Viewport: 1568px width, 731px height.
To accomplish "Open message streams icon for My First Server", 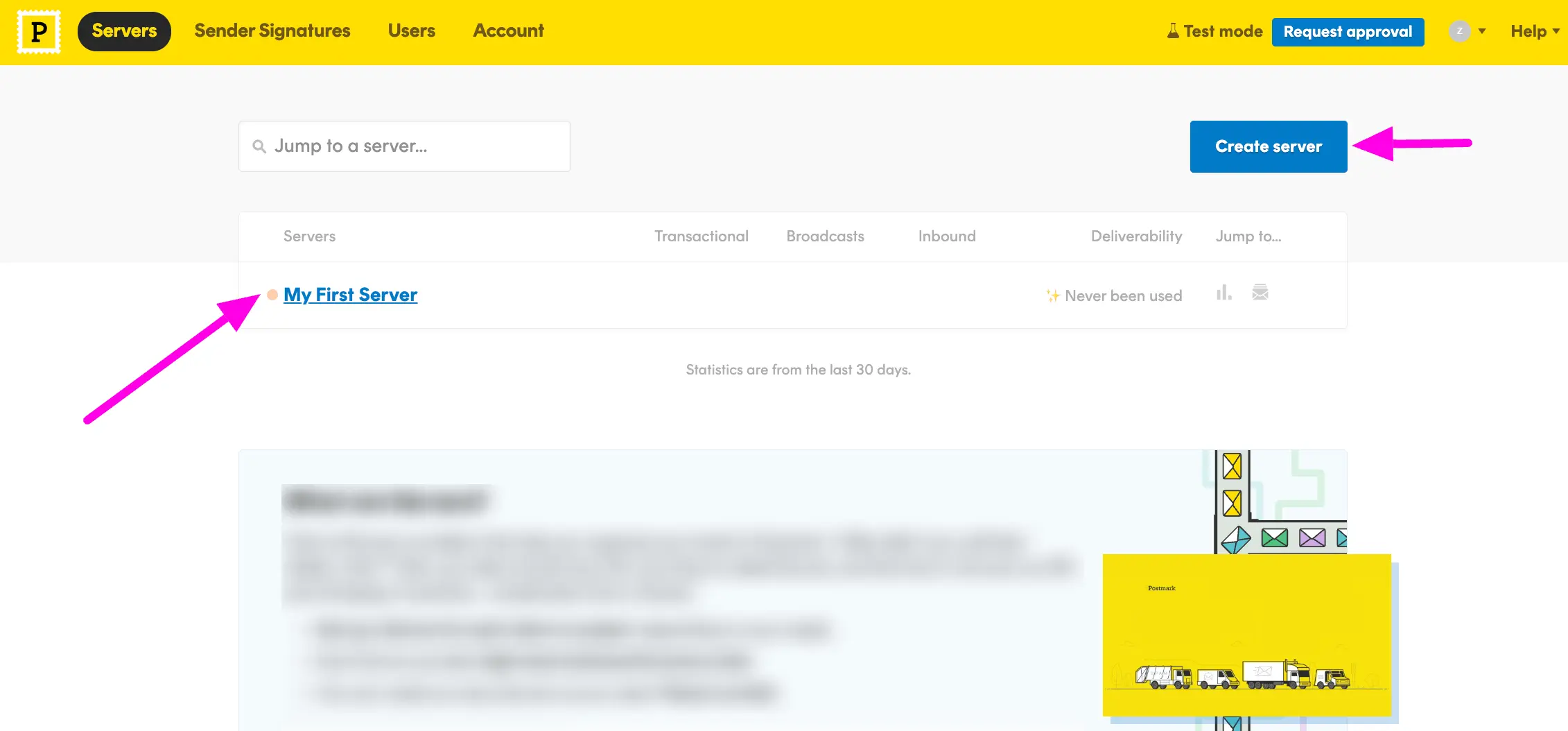I will 1260,293.
